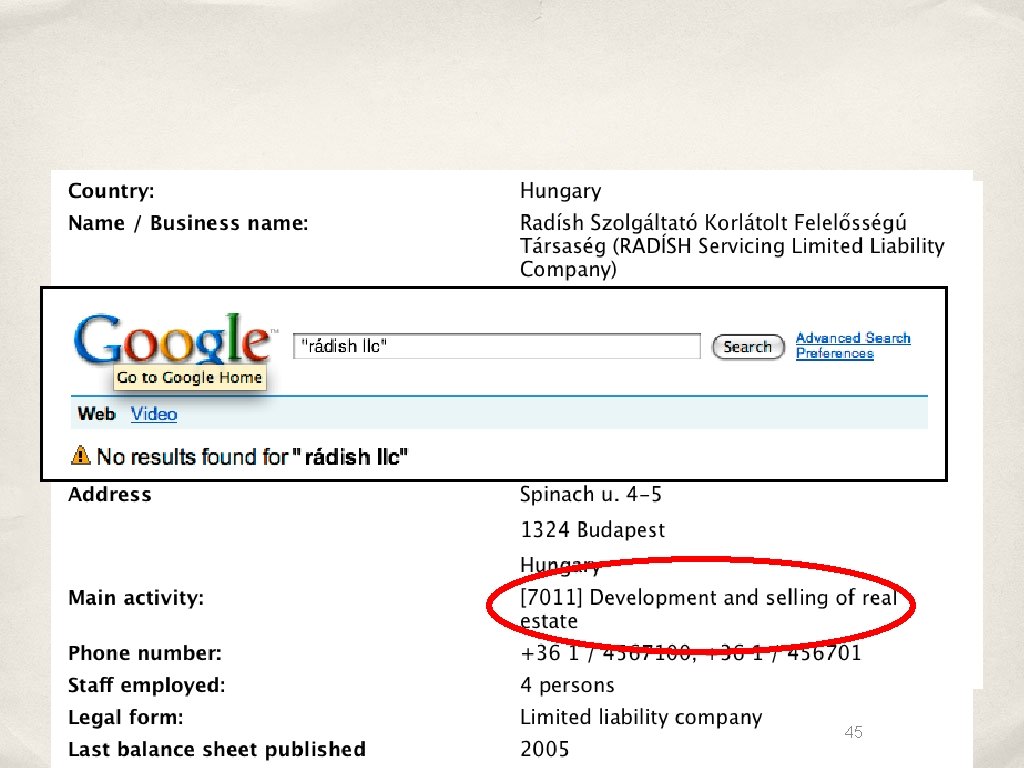Click the 1324 Budapest text

click(592, 530)
